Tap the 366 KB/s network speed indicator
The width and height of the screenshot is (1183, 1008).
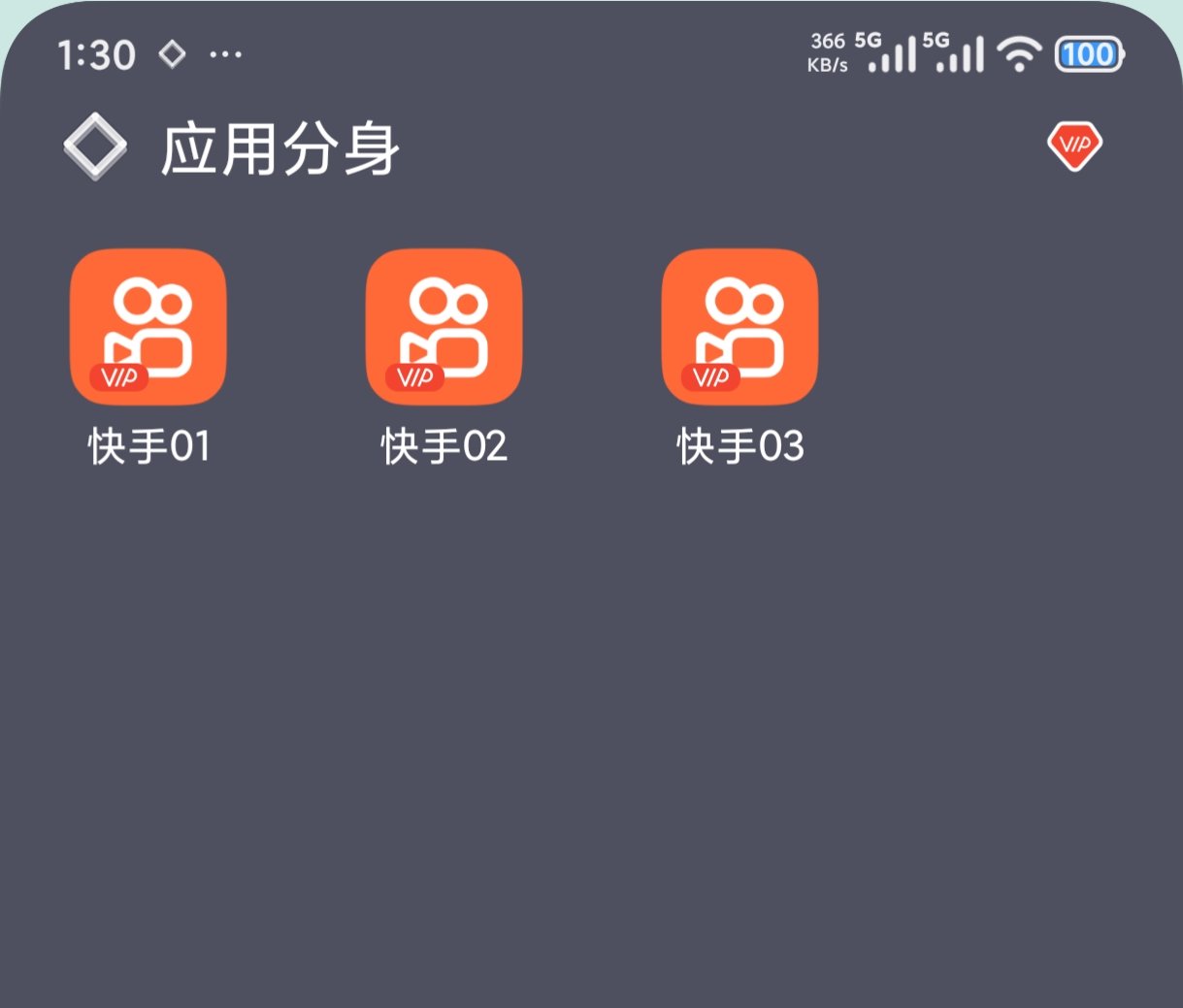pyautogui.click(x=828, y=53)
